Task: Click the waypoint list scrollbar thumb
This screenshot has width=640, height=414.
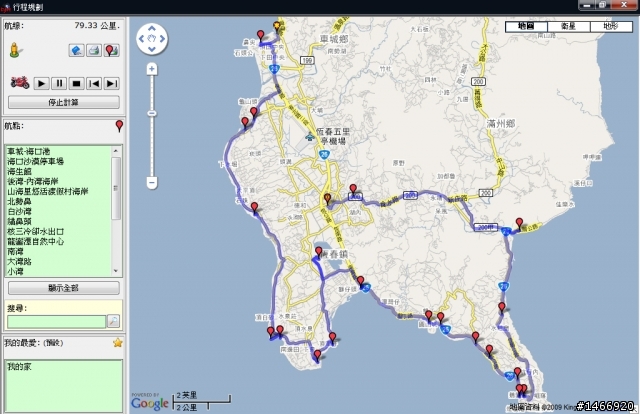Action: tap(116, 188)
